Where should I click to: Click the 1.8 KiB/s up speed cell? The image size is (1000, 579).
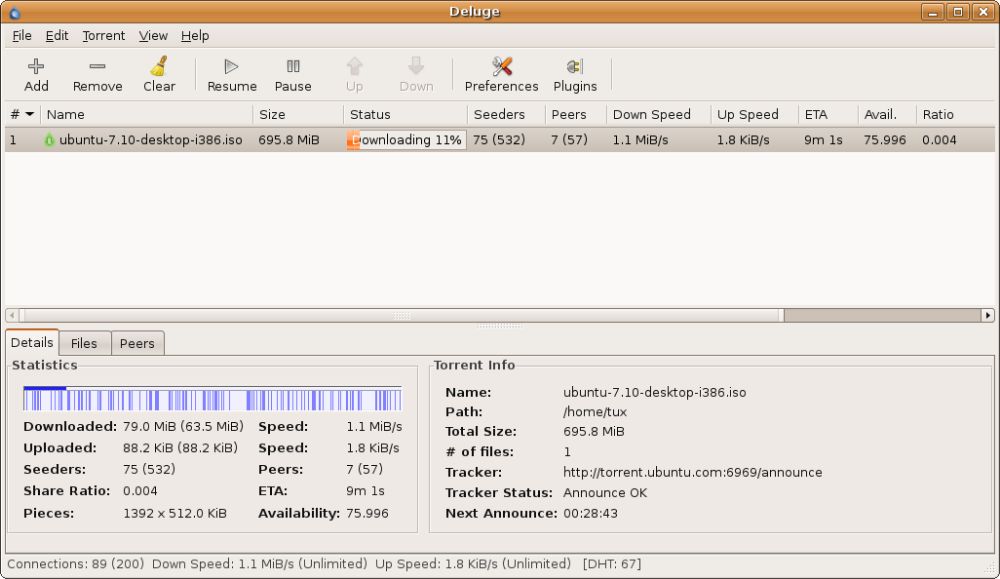tap(743, 140)
